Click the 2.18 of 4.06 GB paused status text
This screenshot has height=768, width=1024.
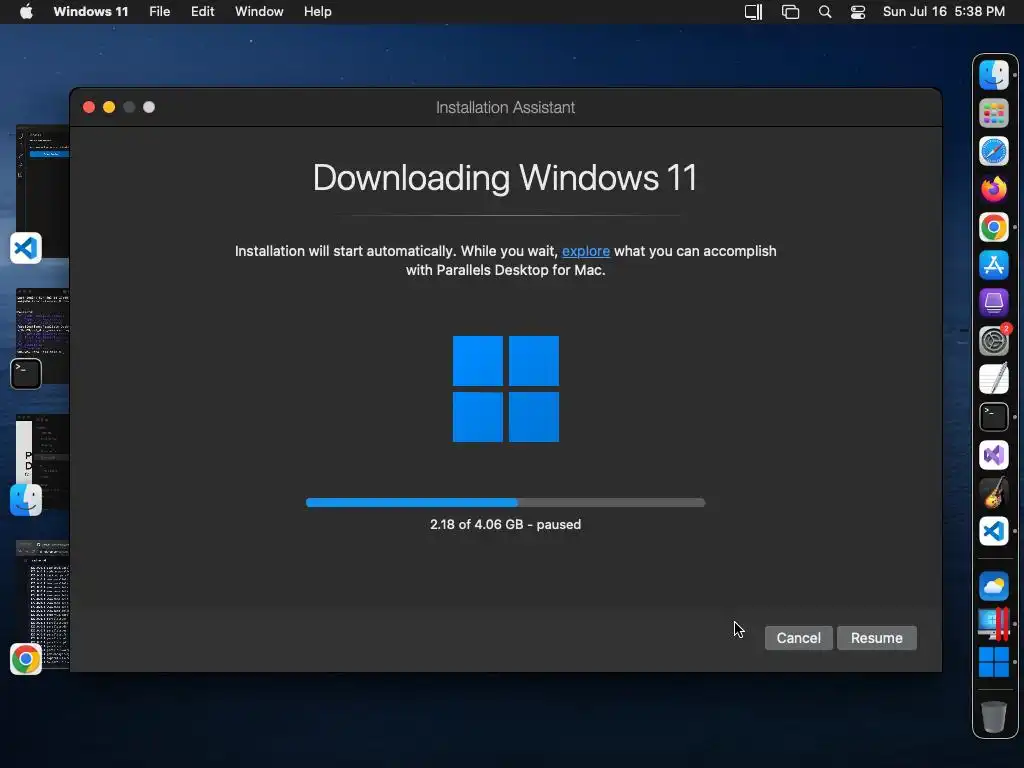pos(505,524)
